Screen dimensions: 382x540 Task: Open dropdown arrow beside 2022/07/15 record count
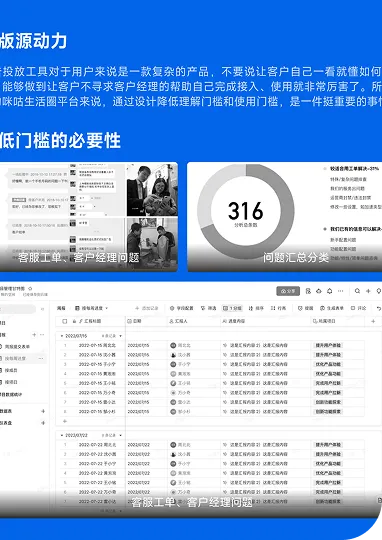[121, 336]
